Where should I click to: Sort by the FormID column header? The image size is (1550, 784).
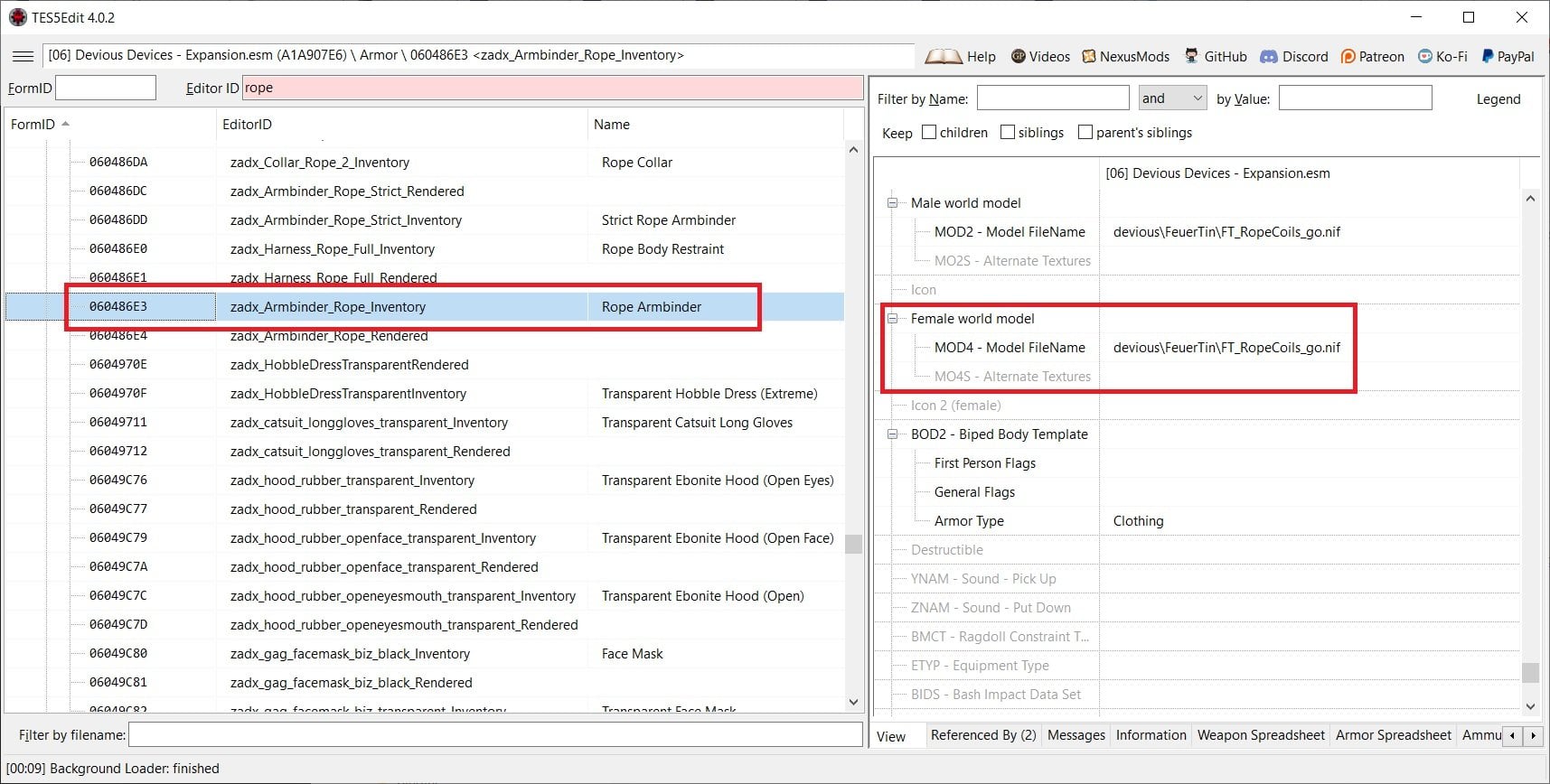110,125
